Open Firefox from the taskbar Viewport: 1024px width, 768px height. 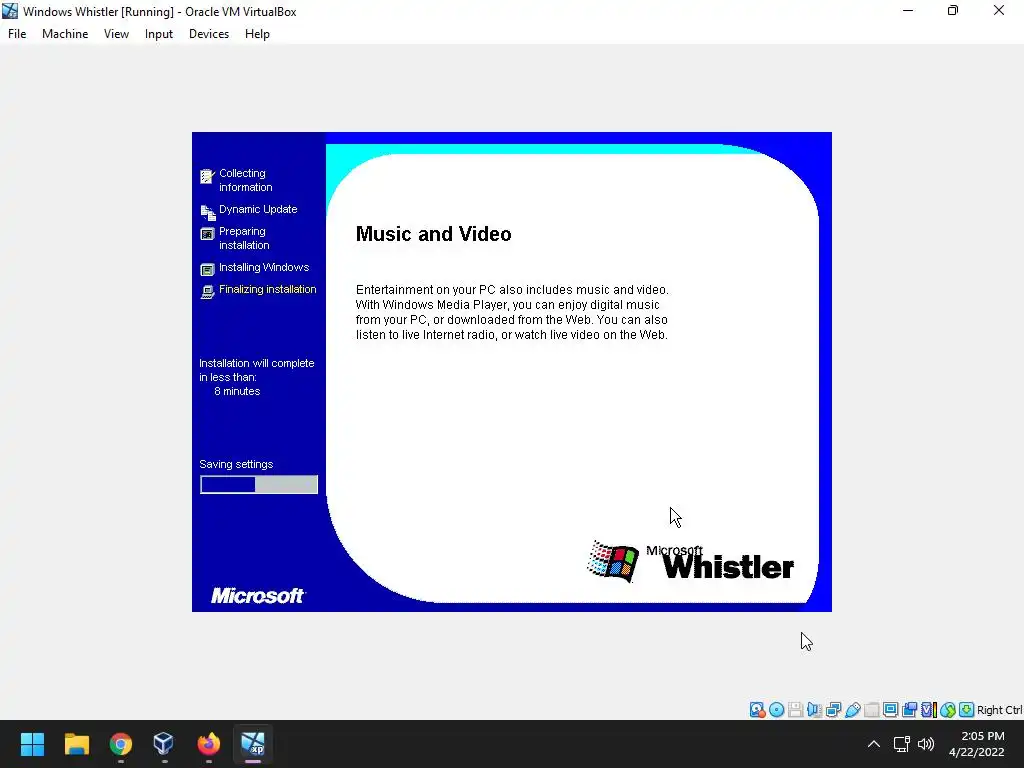pyautogui.click(x=208, y=744)
